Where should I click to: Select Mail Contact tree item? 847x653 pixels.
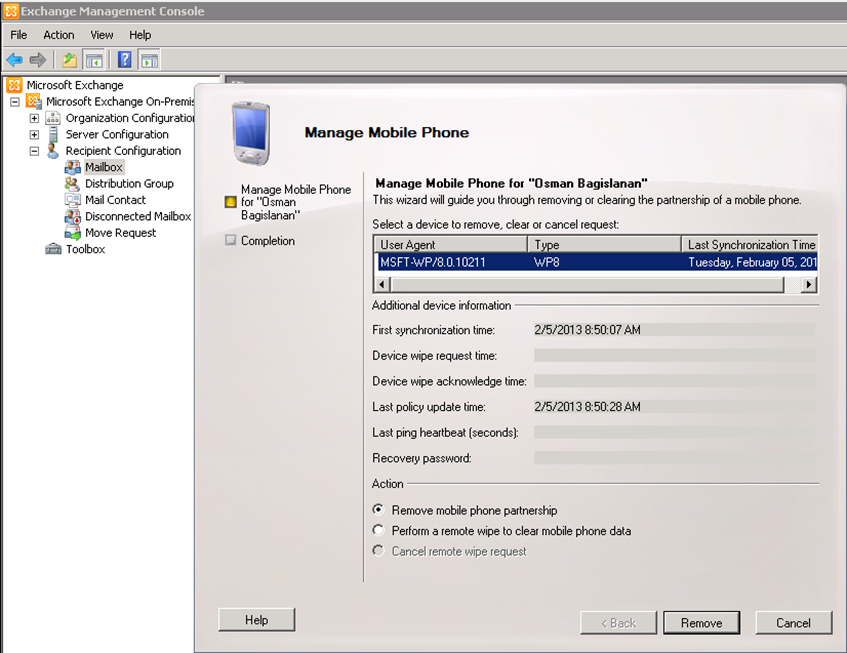[x=115, y=200]
